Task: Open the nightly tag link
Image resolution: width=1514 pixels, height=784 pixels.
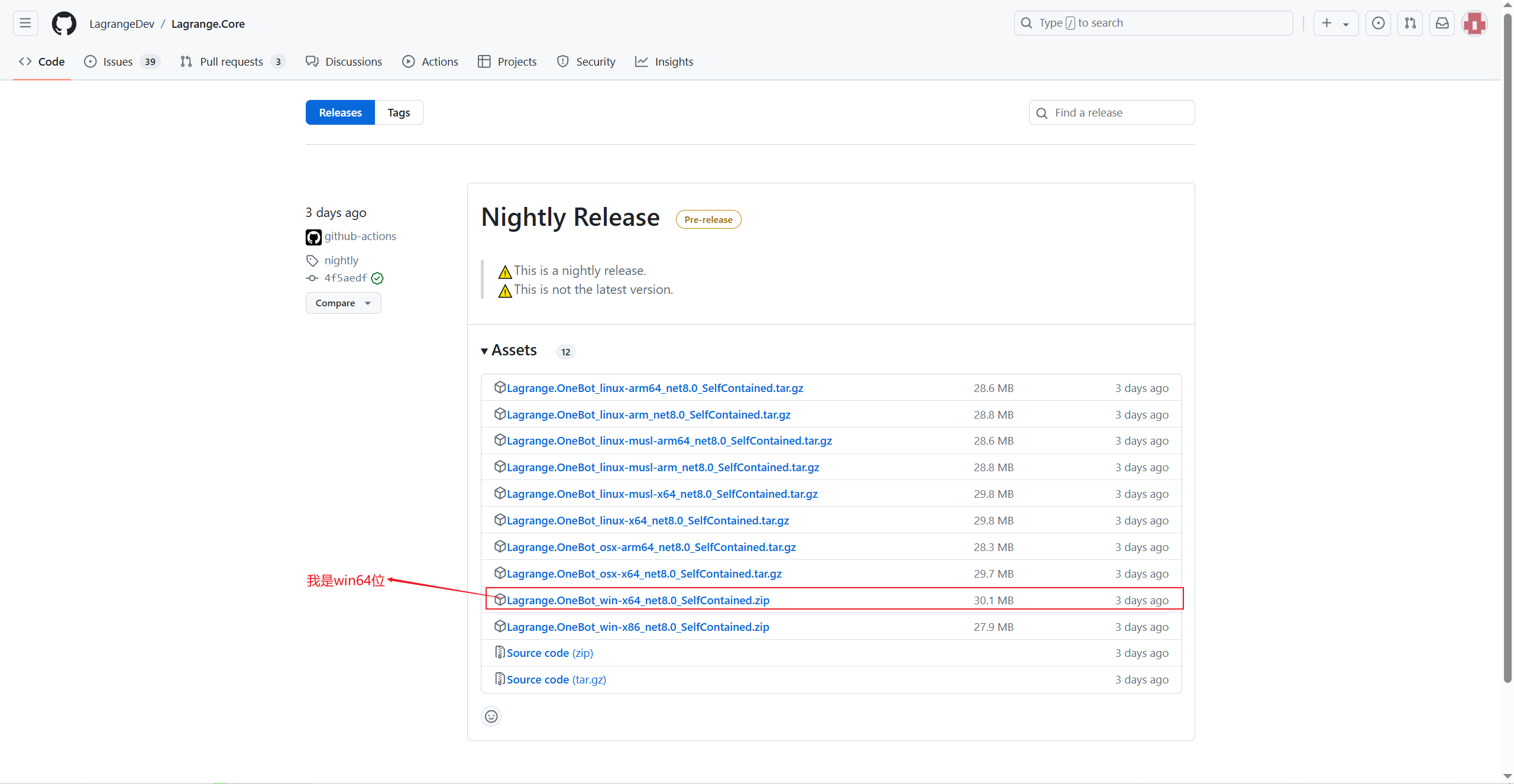Action: [341, 260]
